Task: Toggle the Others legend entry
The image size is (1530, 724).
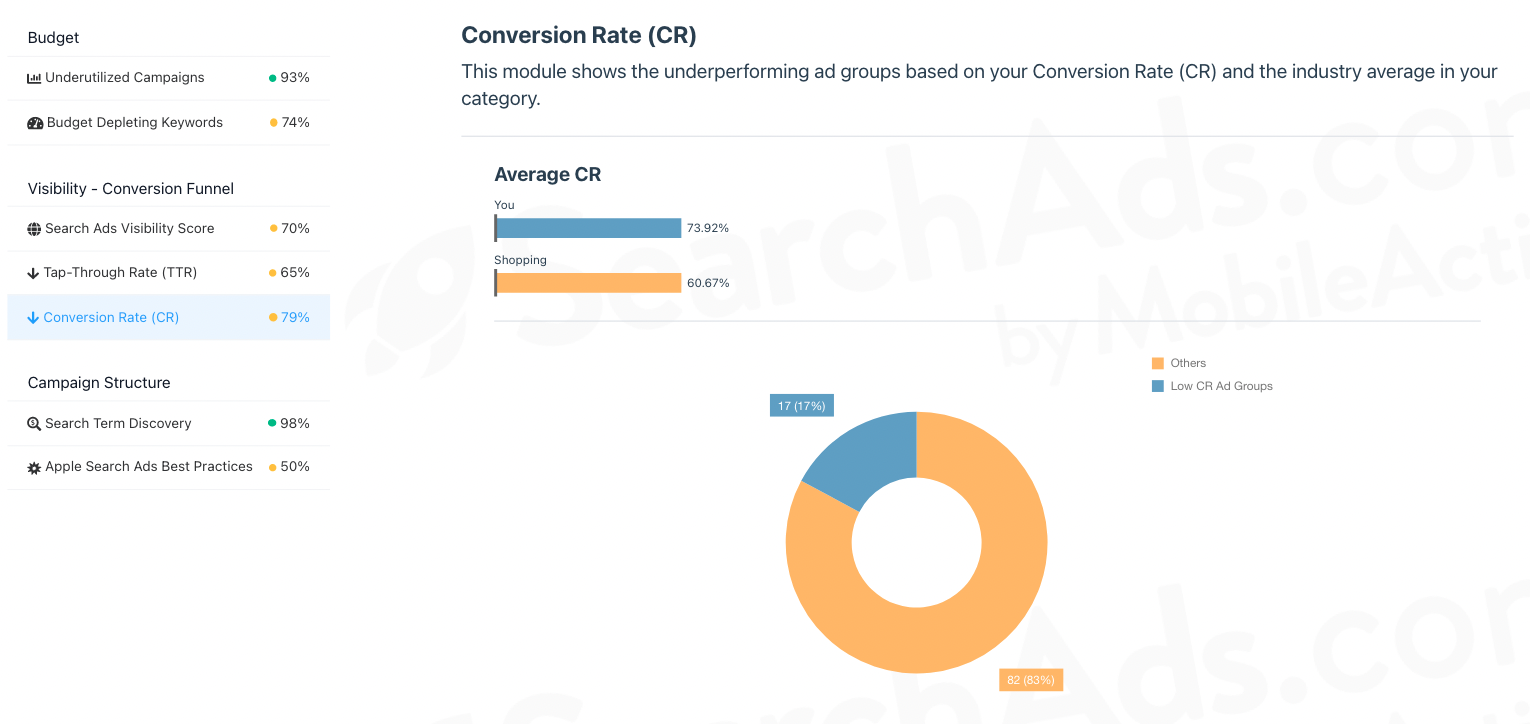Action: click(1187, 363)
